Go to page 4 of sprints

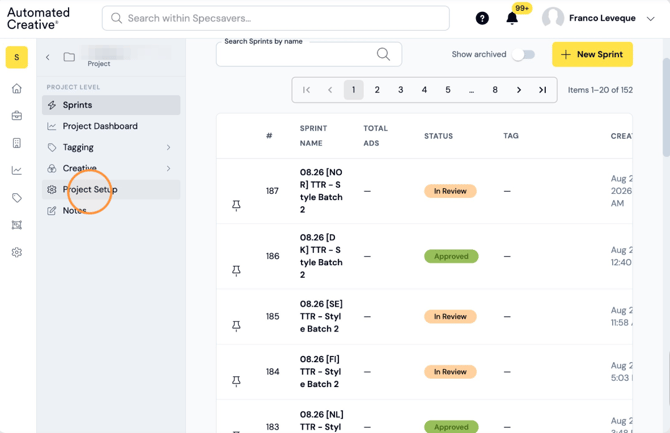[424, 90]
